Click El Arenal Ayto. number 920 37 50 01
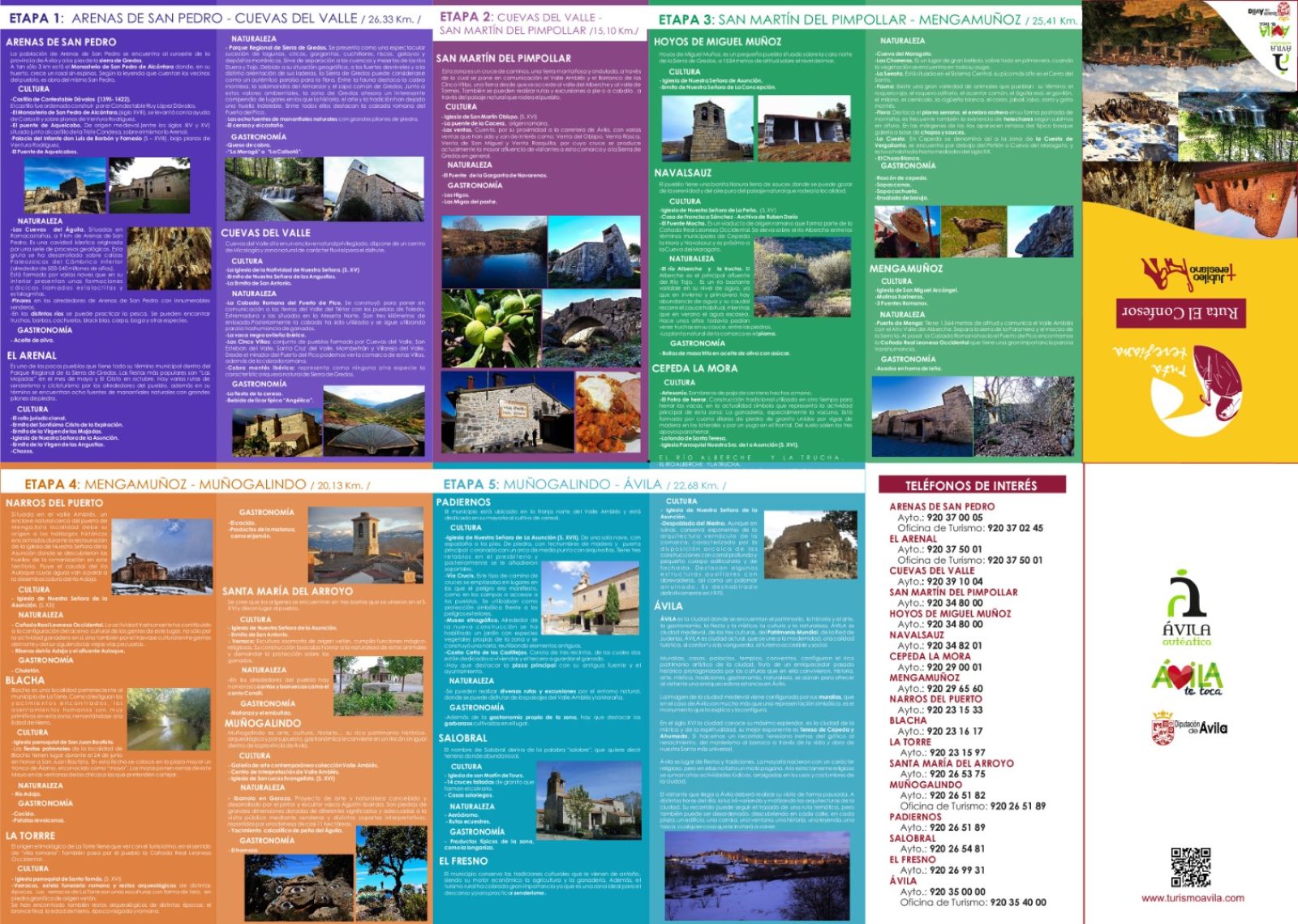Viewport: 1298px width, 924px height. [x=954, y=549]
